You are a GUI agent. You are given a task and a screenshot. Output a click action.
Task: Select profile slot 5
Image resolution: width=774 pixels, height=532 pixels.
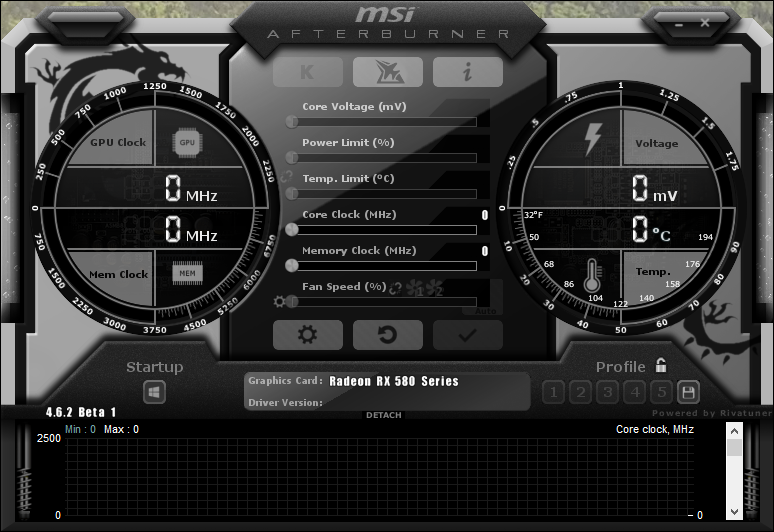661,392
